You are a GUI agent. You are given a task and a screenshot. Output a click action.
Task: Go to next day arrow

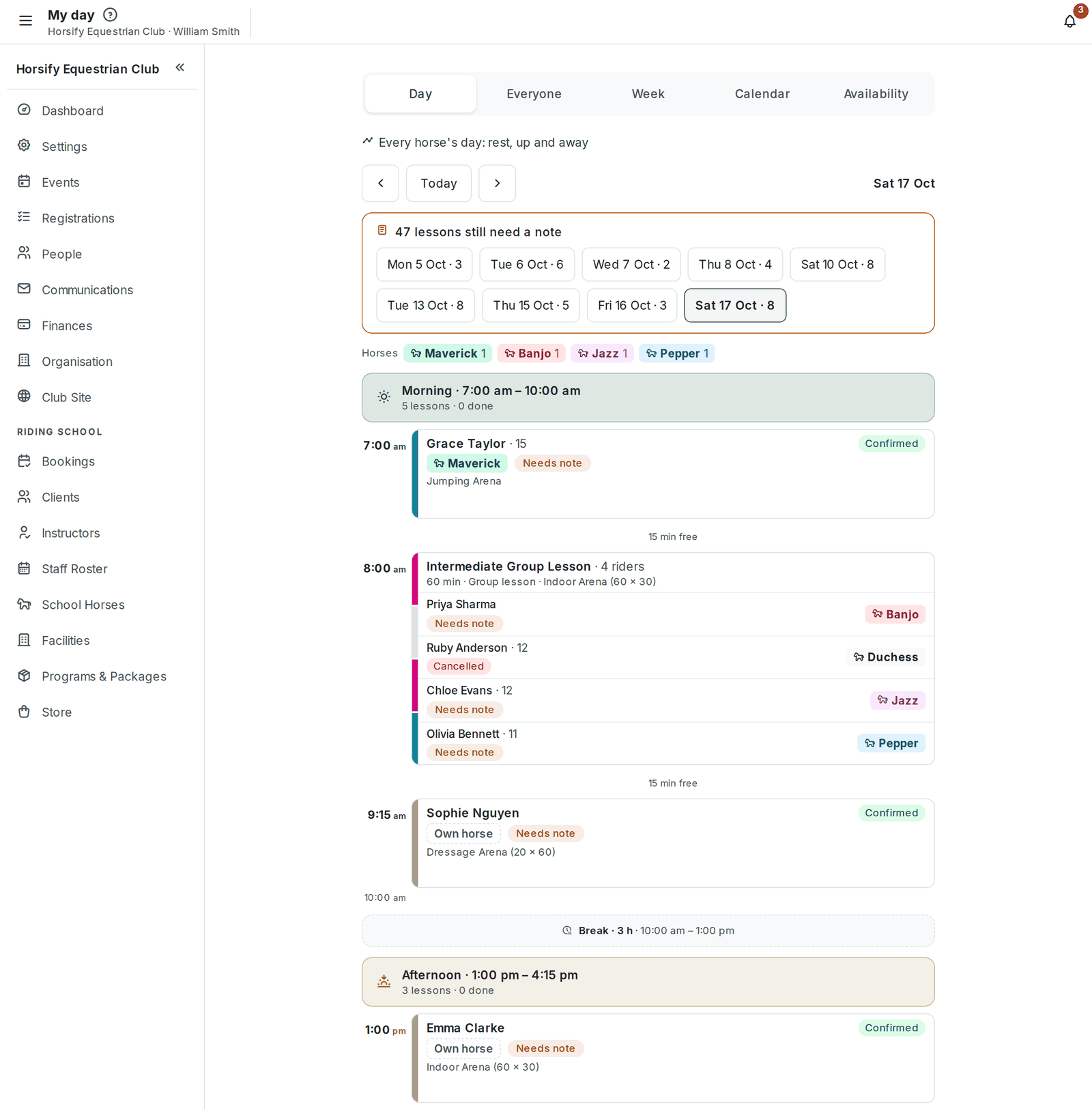(x=498, y=184)
